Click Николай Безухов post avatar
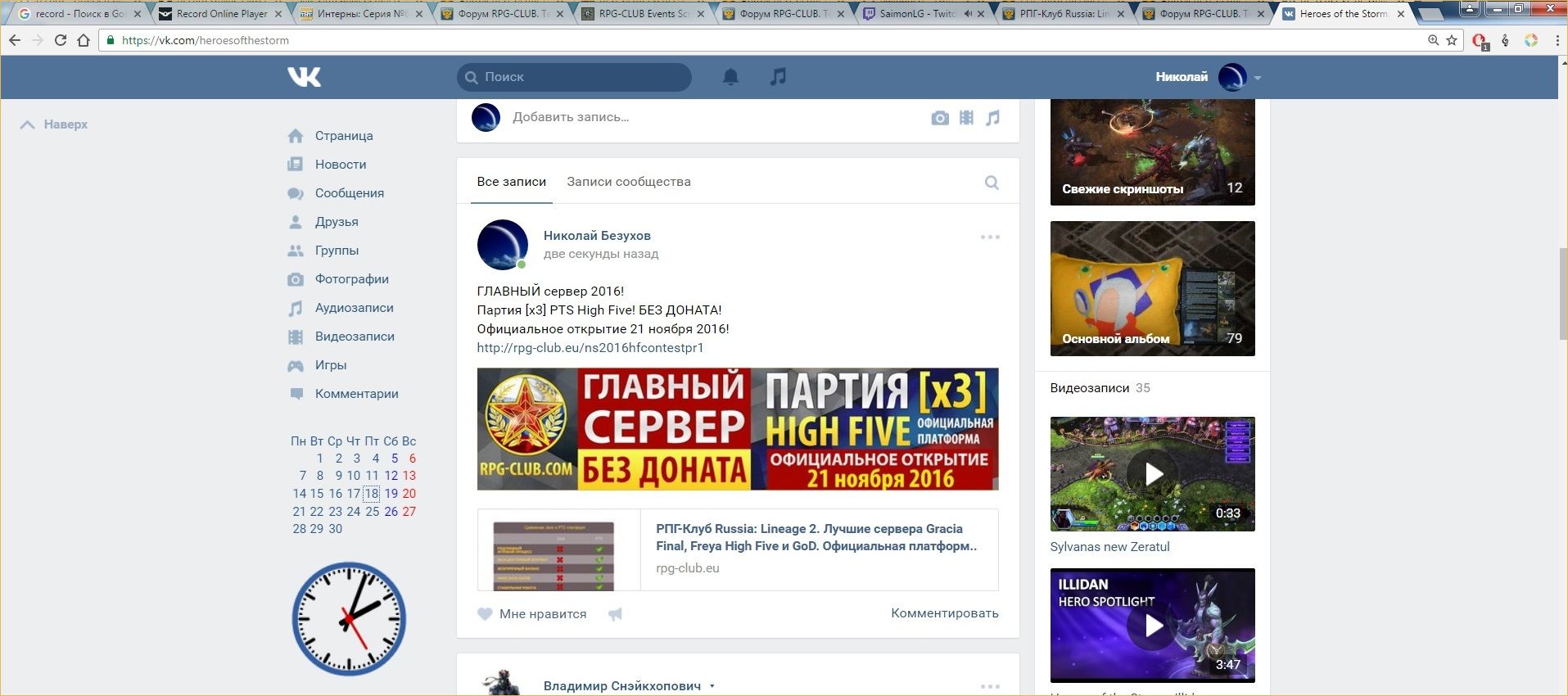1568x696 pixels. tap(502, 244)
